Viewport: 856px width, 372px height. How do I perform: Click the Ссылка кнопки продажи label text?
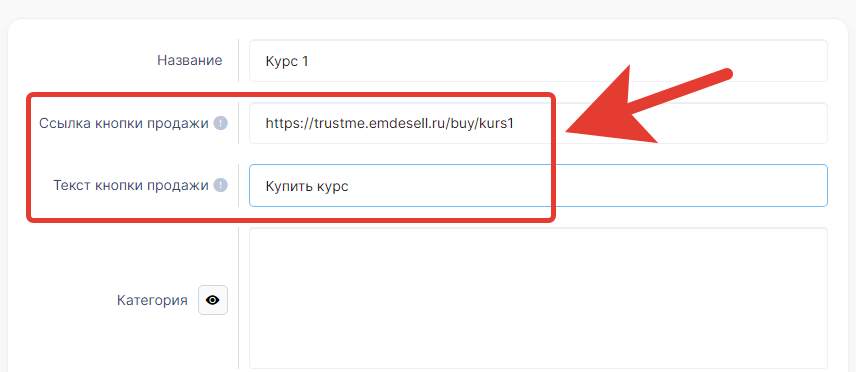tap(124, 123)
